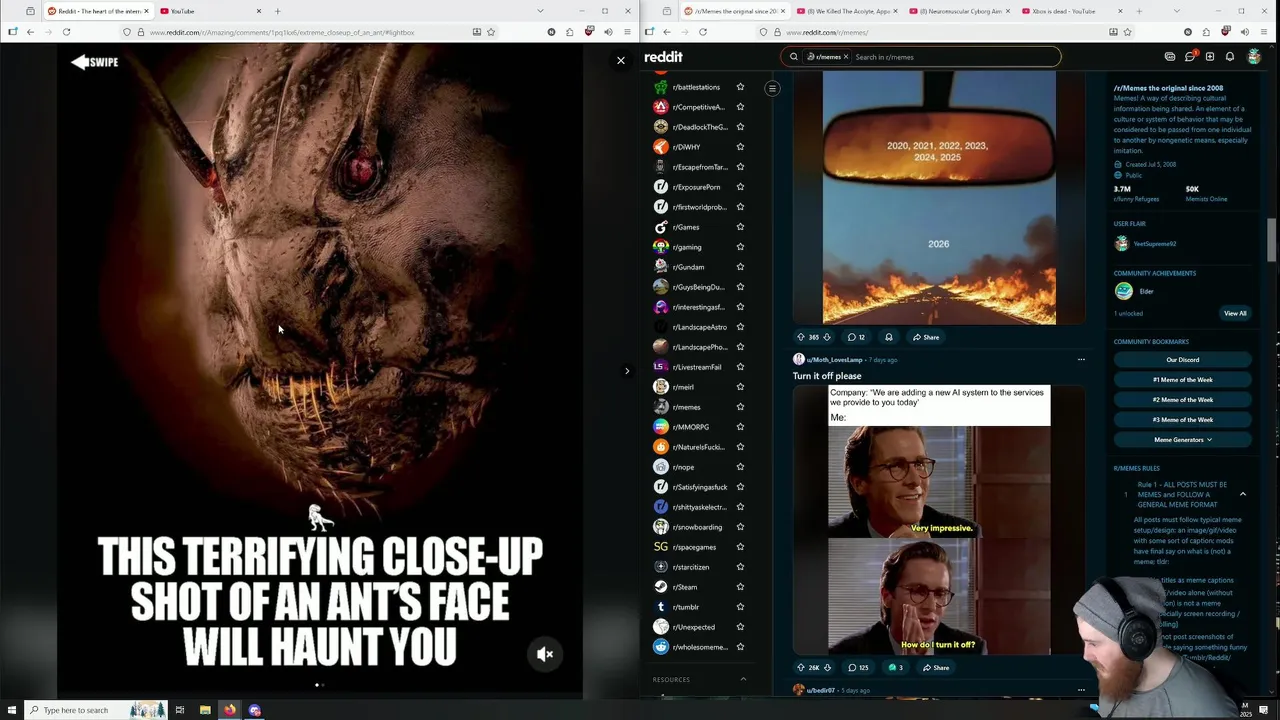The image size is (1280, 720).
Task: Toggle favorite star for r/nope
Action: tap(740, 467)
